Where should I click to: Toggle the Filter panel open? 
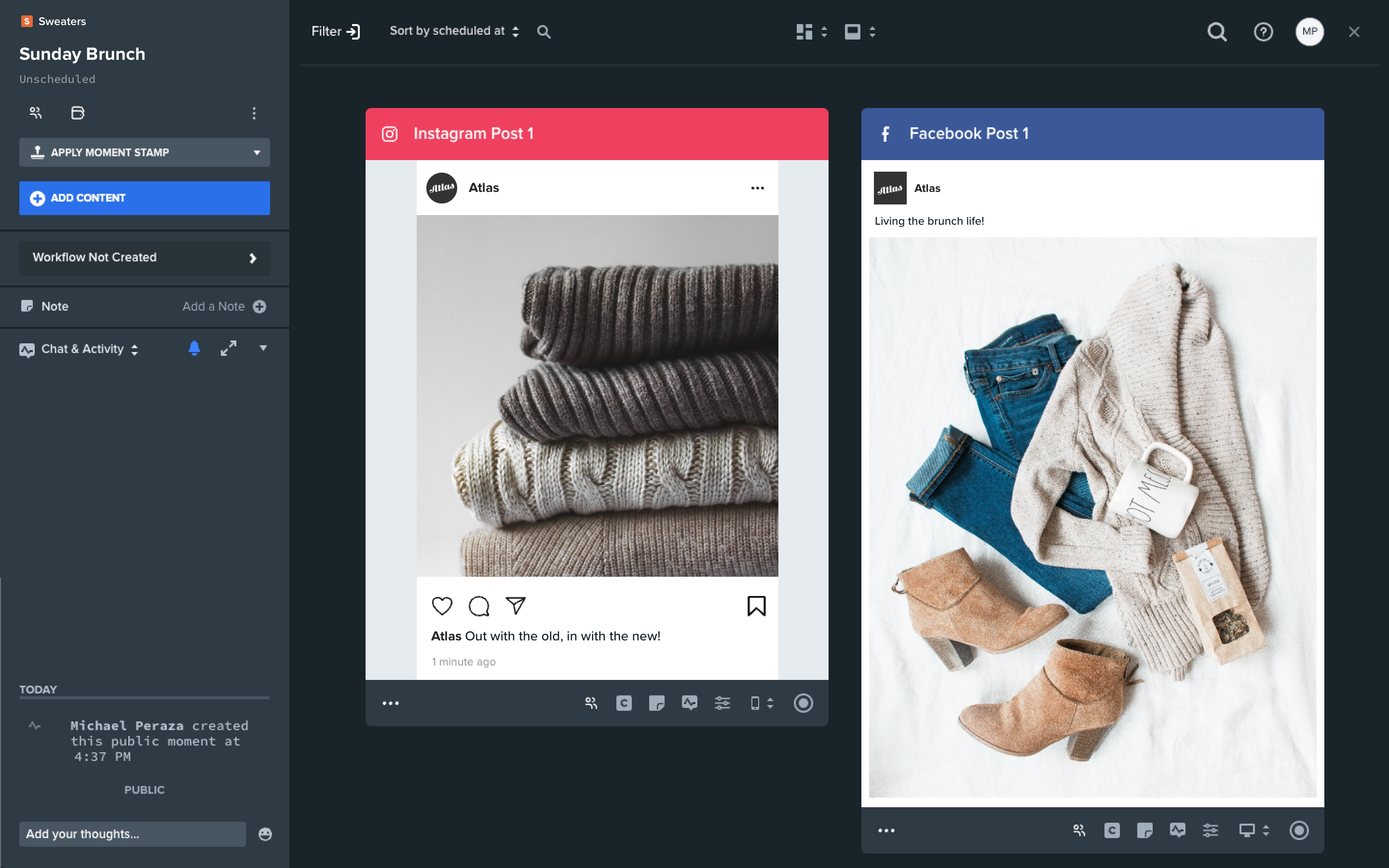pyautogui.click(x=336, y=31)
